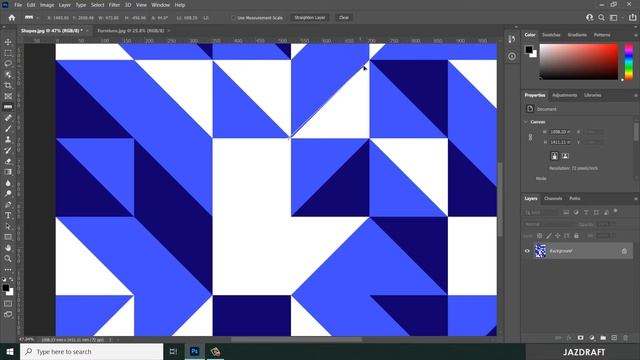Toggle the type layer filter

coord(586,212)
